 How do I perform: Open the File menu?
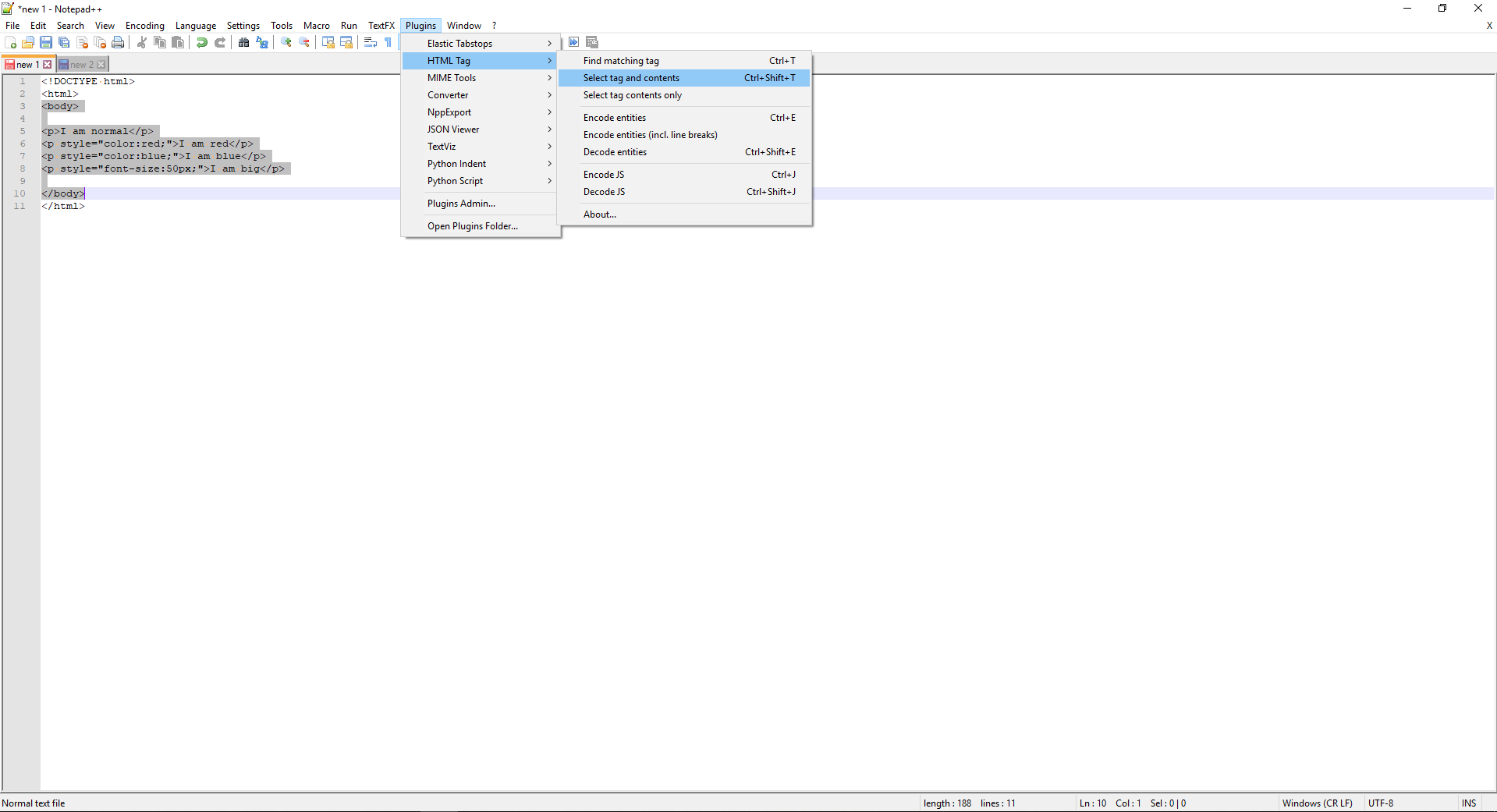[12, 26]
